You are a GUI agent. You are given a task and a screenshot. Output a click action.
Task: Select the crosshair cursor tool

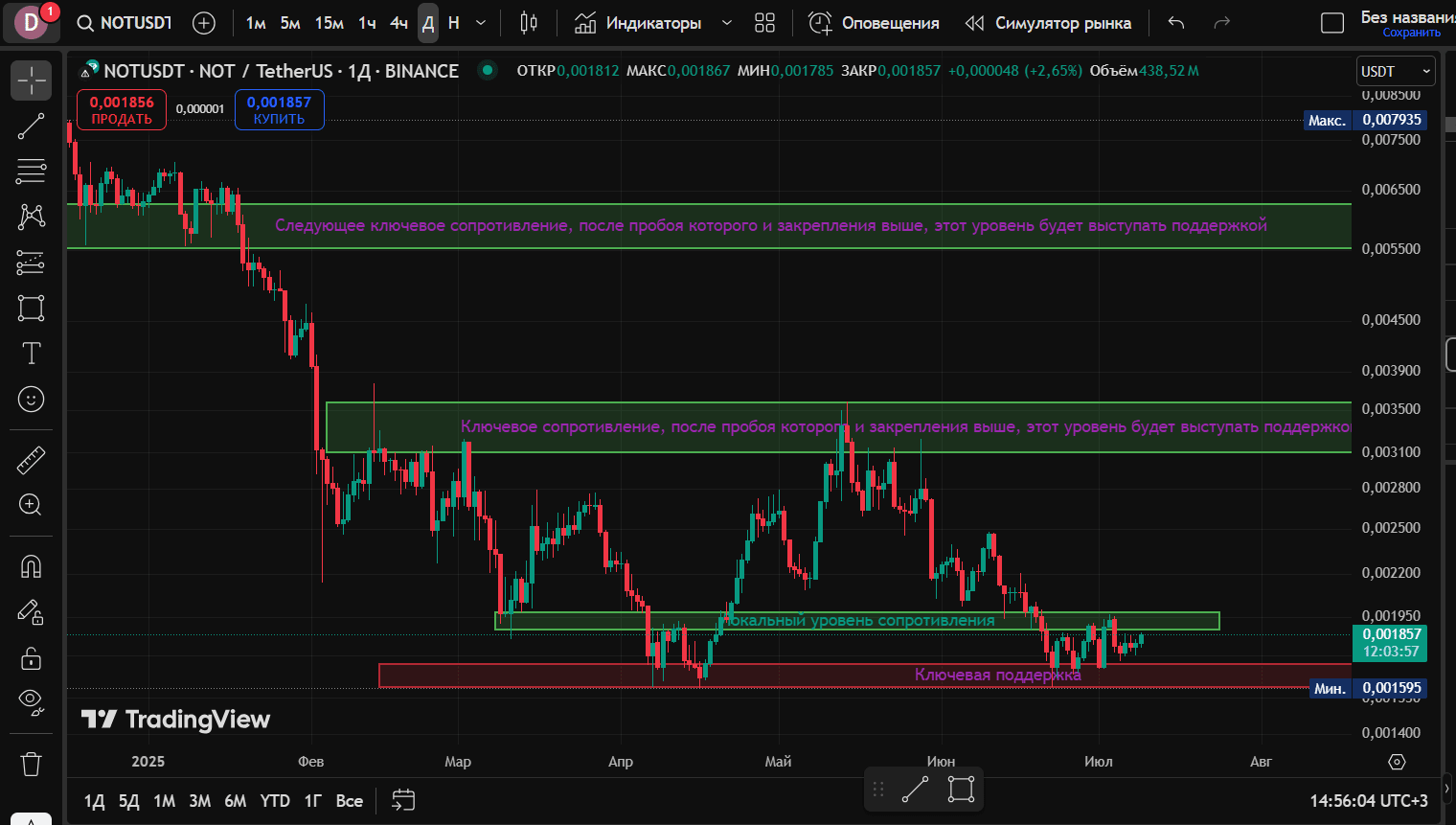[31, 80]
